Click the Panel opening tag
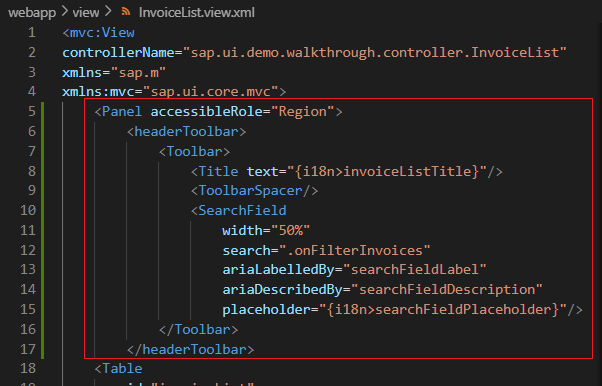602x386 pixels. tap(118, 111)
